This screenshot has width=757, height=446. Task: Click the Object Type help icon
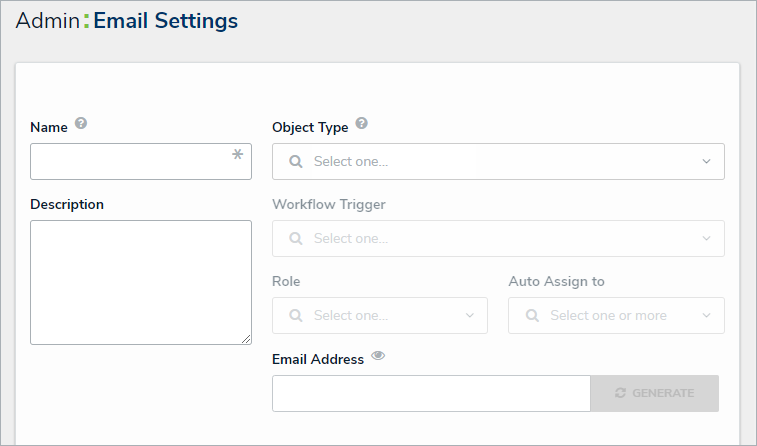(361, 125)
